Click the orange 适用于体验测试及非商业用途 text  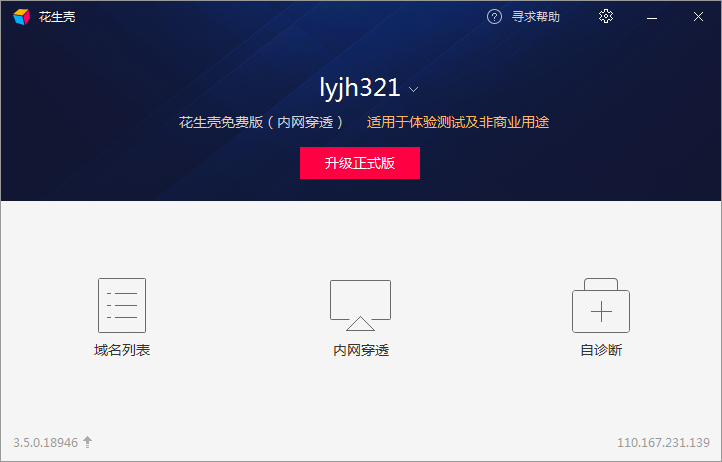(x=458, y=123)
